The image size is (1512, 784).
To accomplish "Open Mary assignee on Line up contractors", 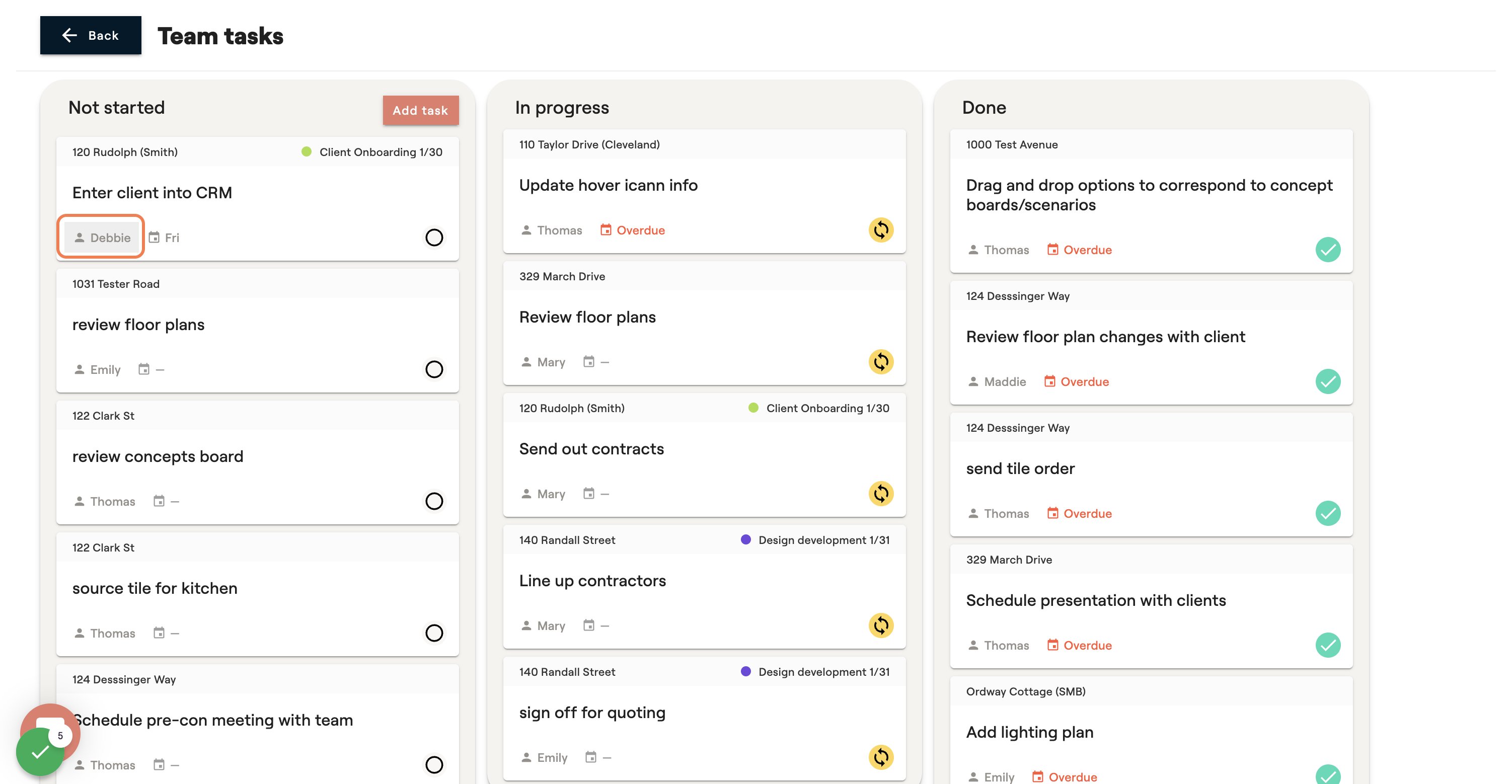I will click(x=544, y=626).
